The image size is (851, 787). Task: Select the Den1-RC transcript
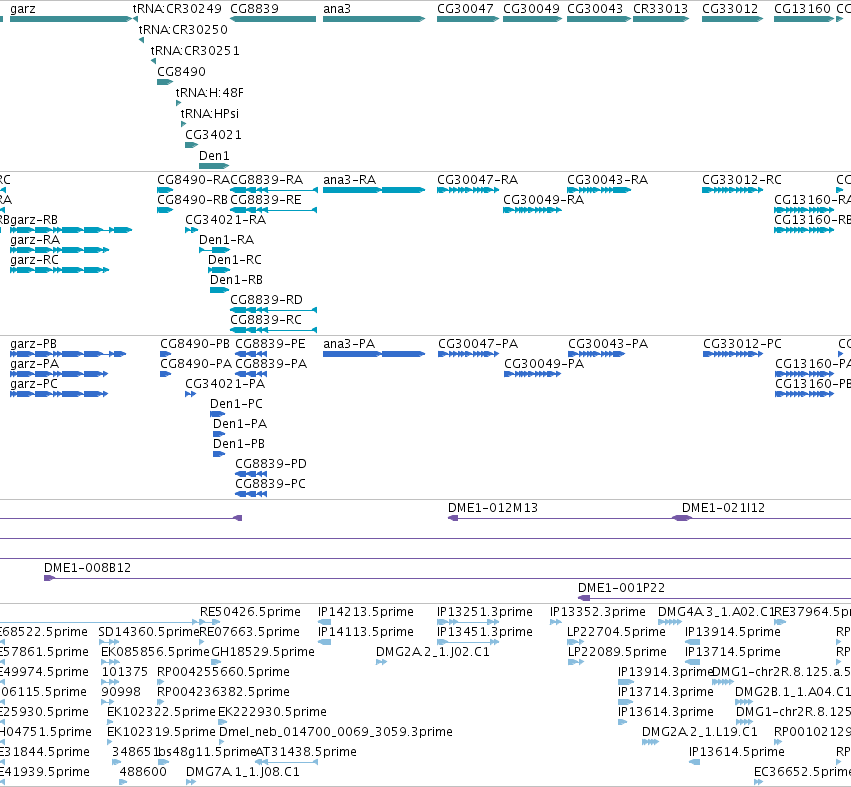pyautogui.click(x=219, y=270)
